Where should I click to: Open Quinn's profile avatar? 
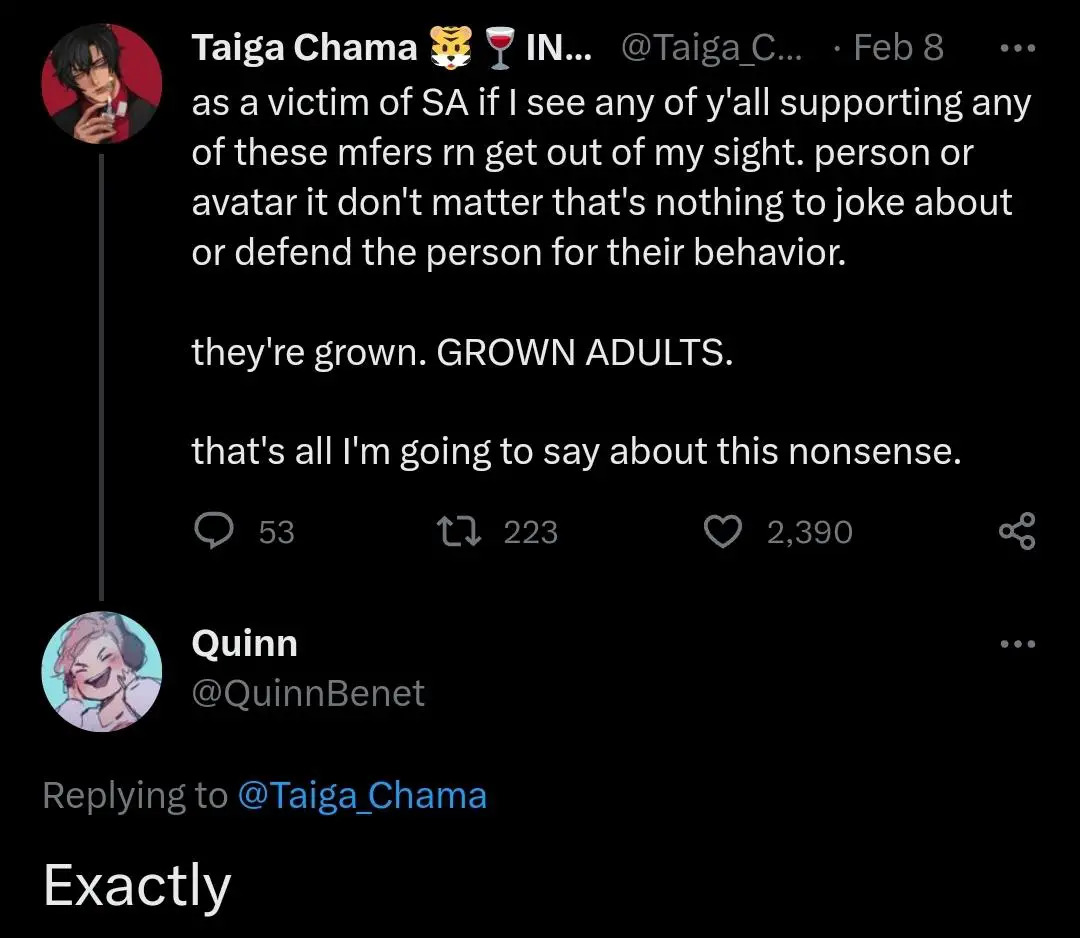[102, 671]
